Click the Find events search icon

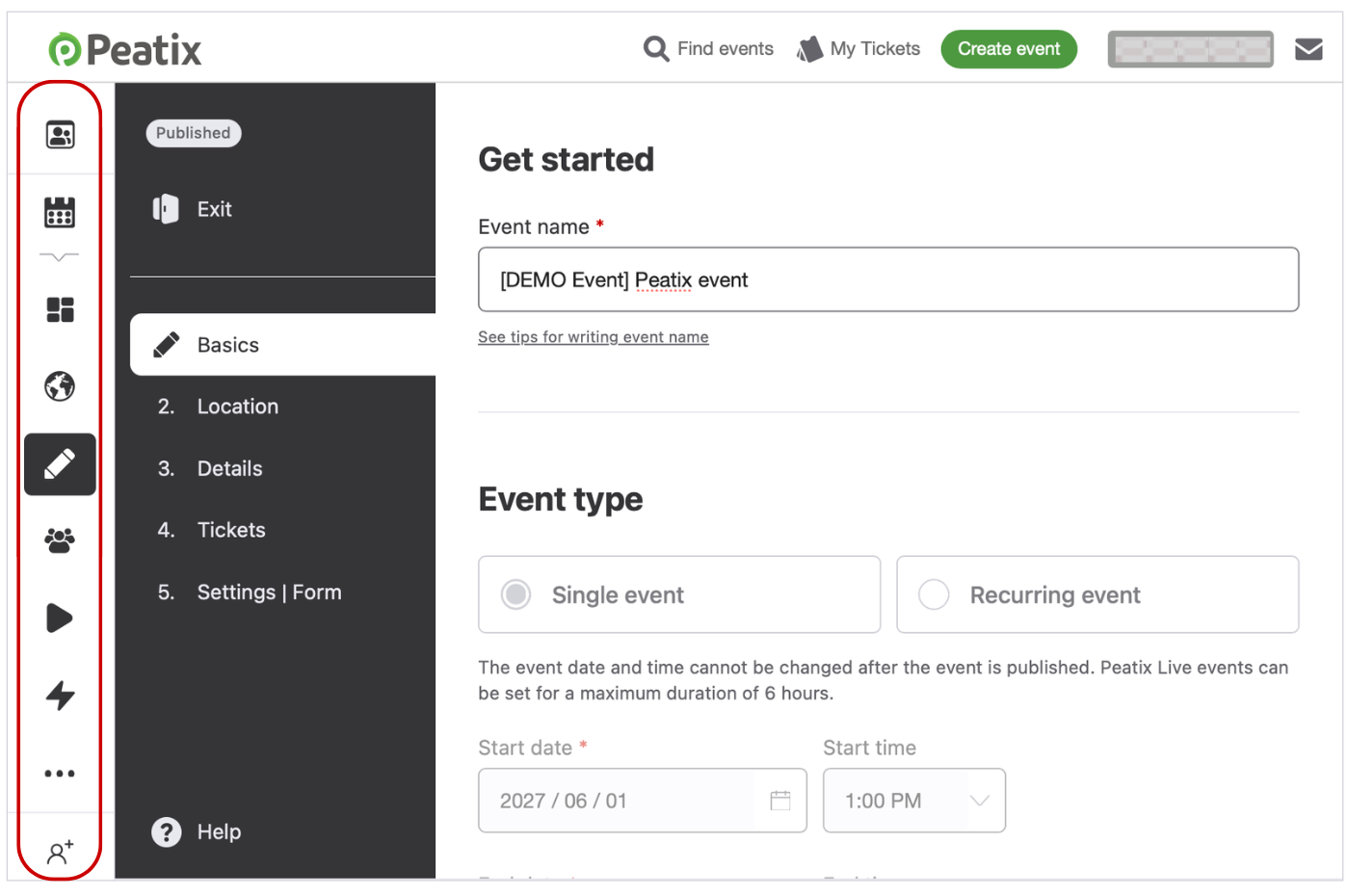click(x=656, y=48)
